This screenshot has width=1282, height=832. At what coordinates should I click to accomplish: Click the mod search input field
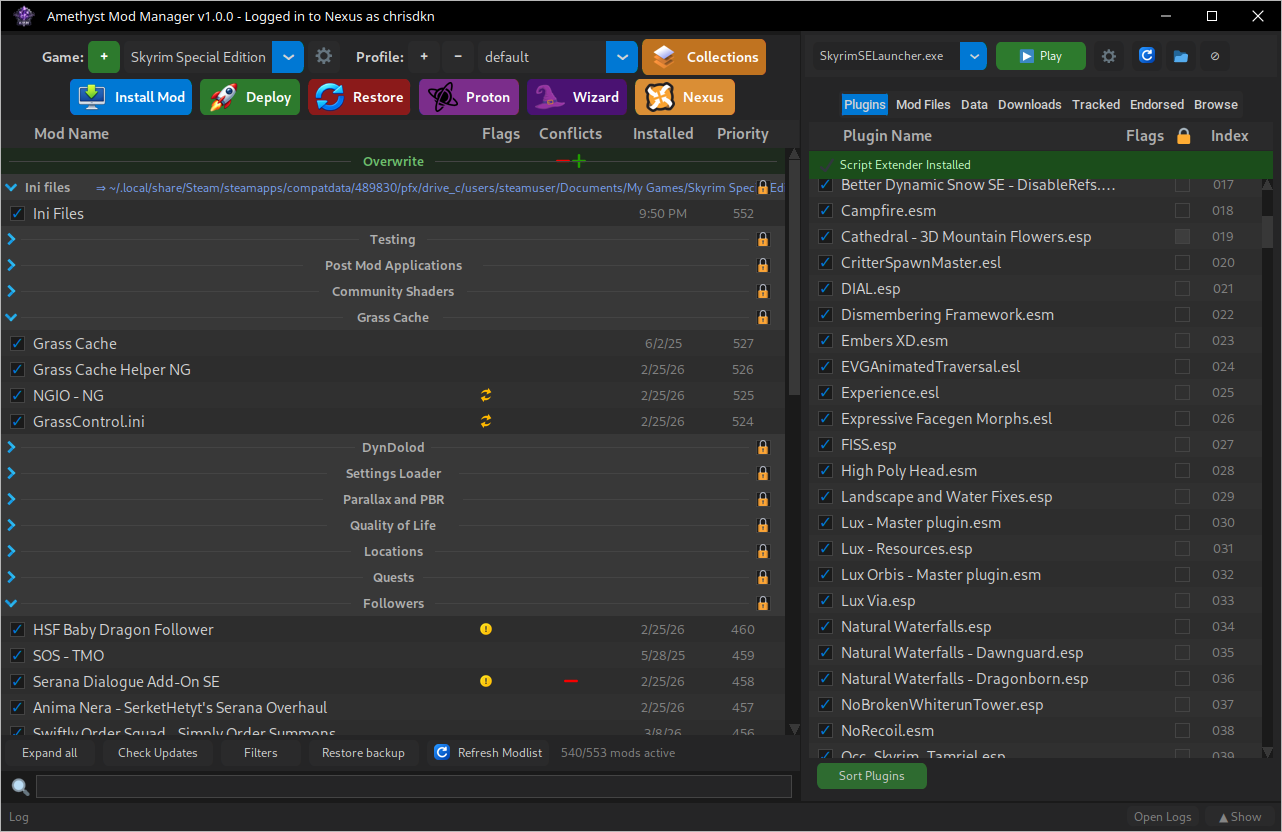pyautogui.click(x=414, y=786)
